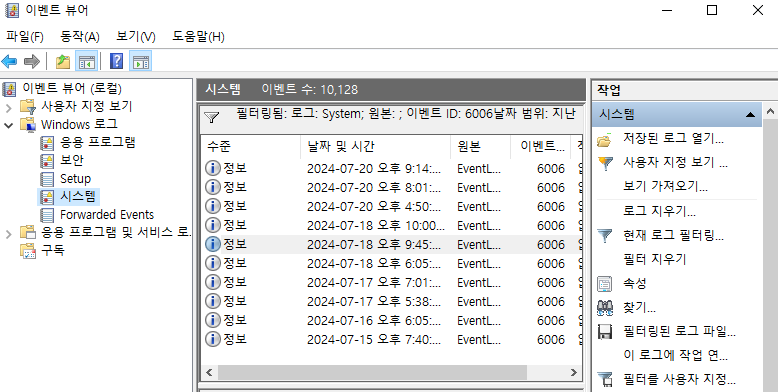Expand the 사용자 지정 보기 tree node
The image size is (778, 392).
tap(8, 107)
